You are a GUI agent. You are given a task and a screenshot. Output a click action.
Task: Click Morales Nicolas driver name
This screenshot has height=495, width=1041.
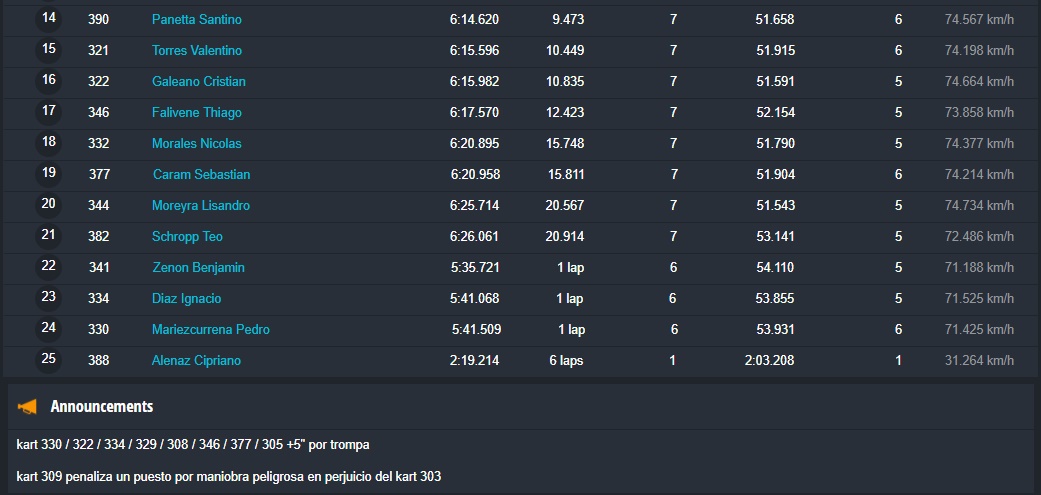(x=196, y=144)
